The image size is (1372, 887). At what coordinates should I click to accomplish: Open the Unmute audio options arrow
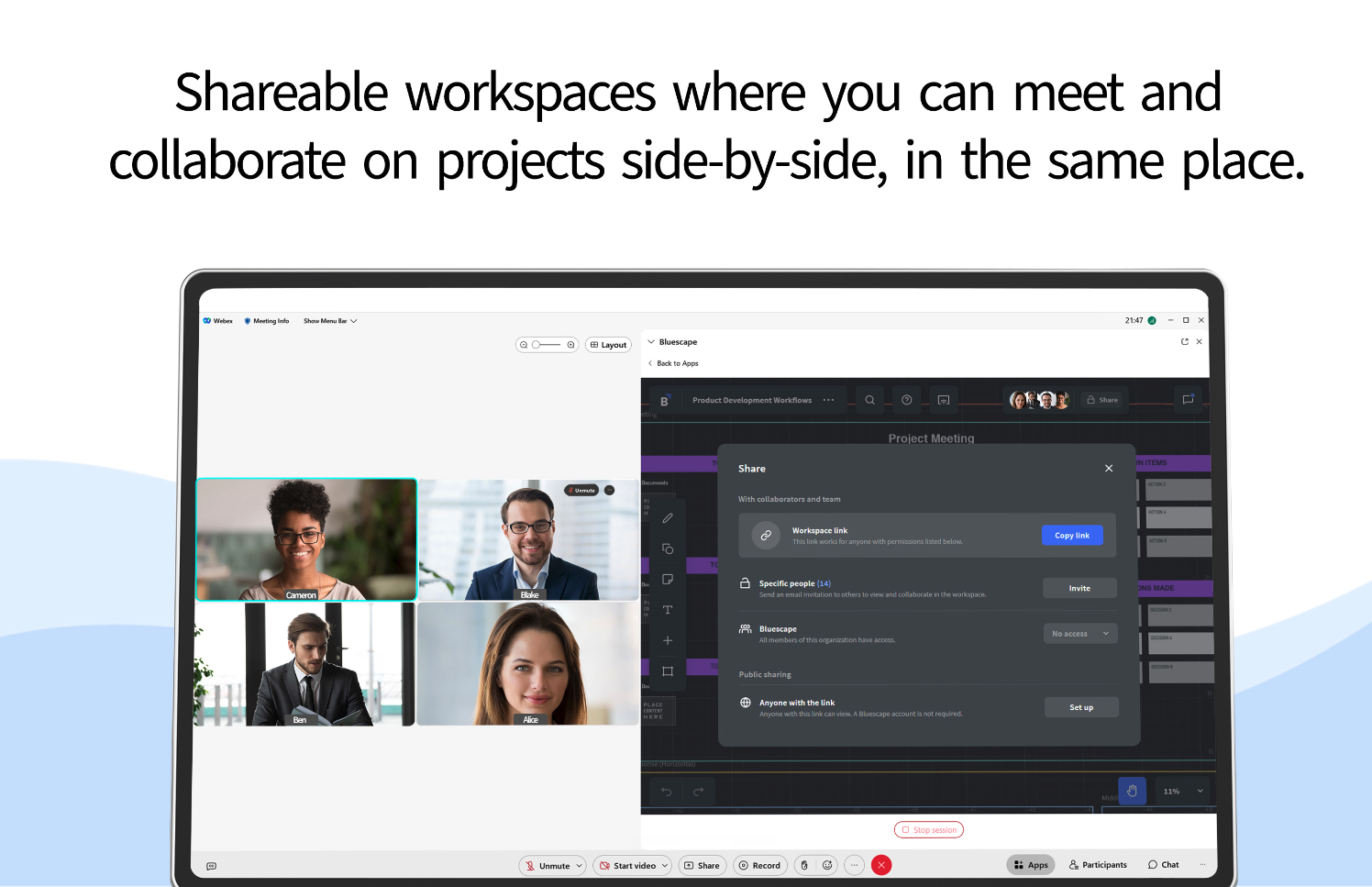click(x=580, y=865)
